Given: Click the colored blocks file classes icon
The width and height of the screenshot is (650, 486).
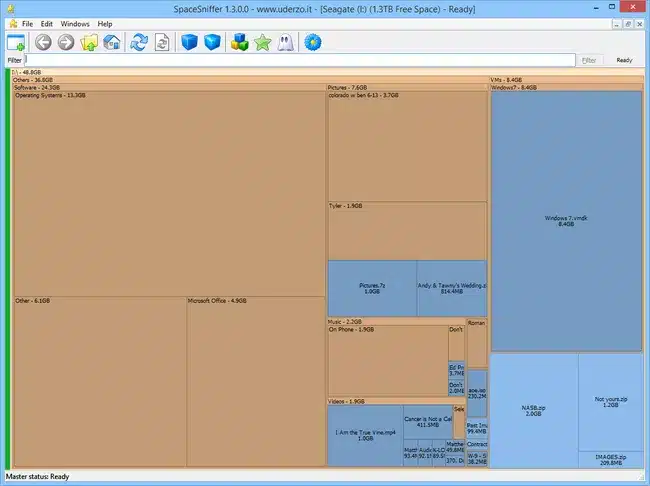Looking at the screenshot, I should point(239,42).
